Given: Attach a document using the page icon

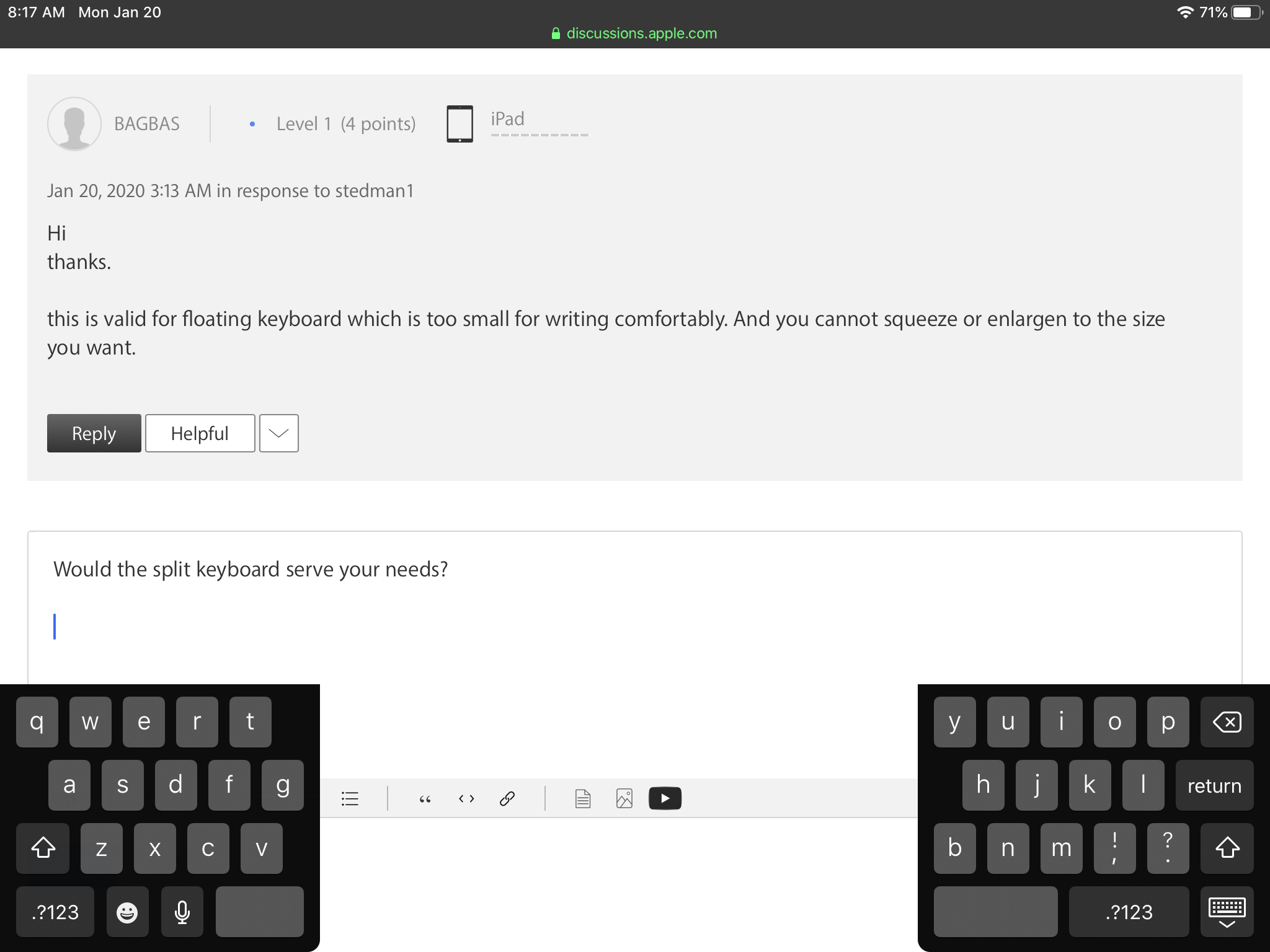Looking at the screenshot, I should tap(582, 798).
